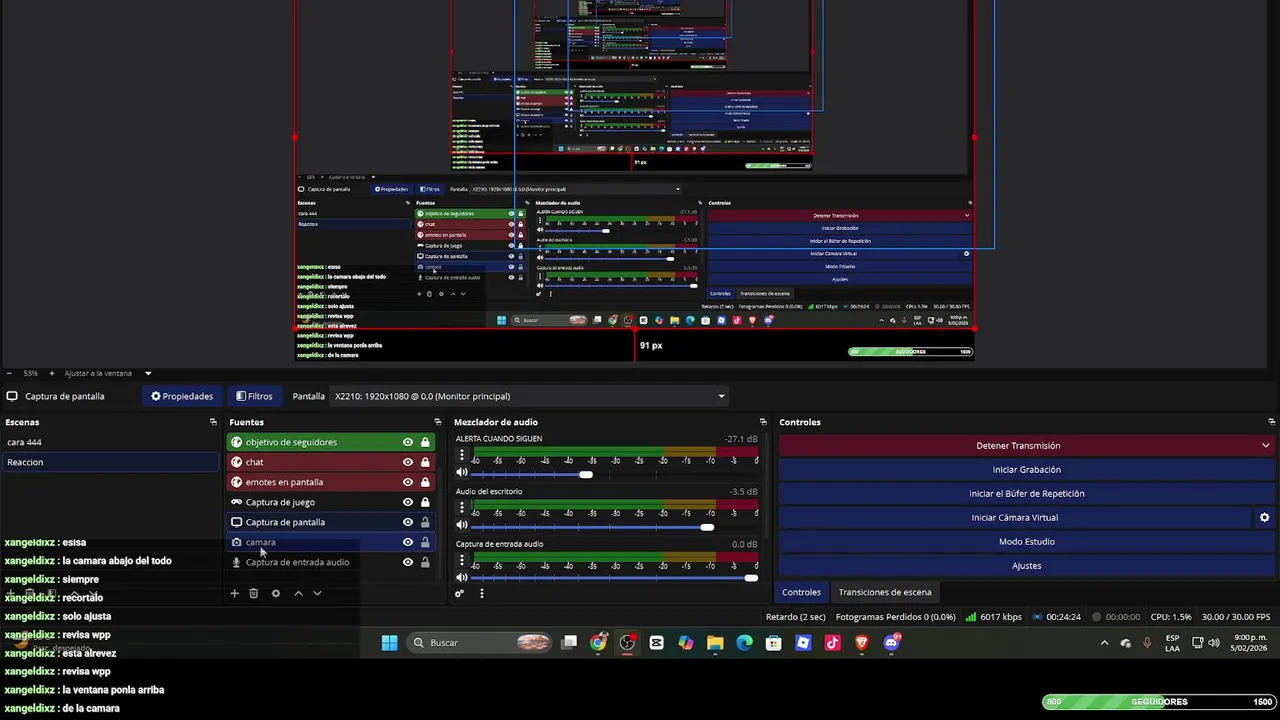Screen dimensions: 1280x720
Task: Open audio mixer menu dots at bottom
Action: [481, 593]
